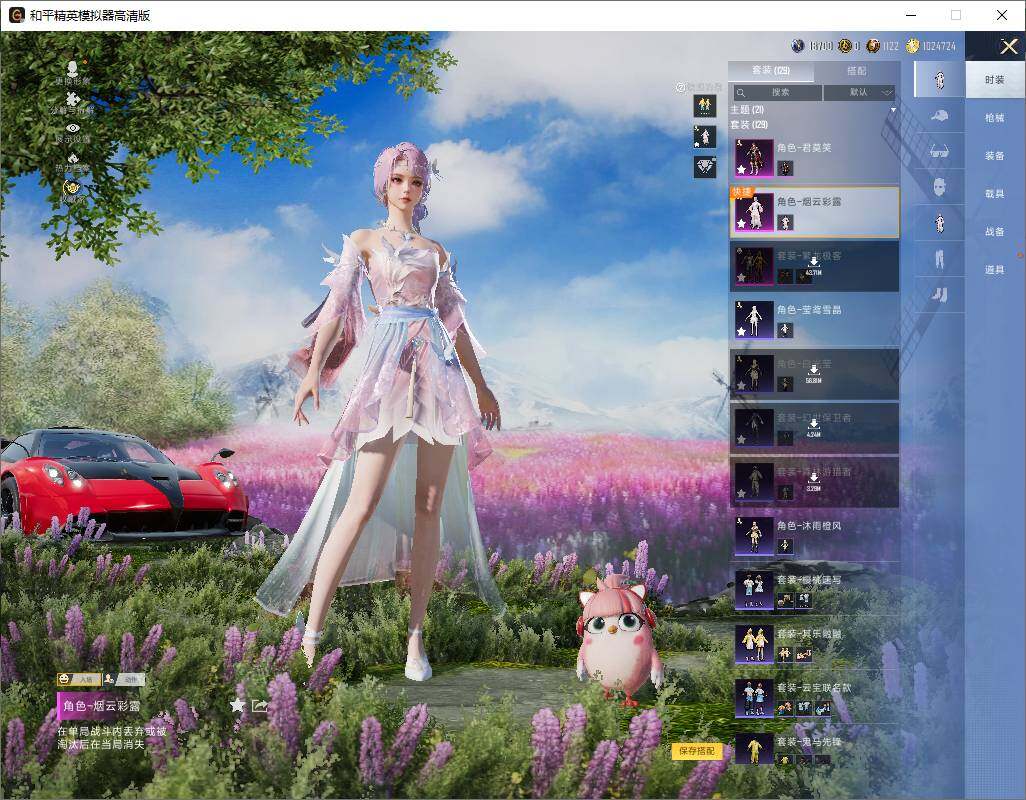Open the puzzle-piece decompose icon
This screenshot has width=1026, height=800.
(x=73, y=99)
